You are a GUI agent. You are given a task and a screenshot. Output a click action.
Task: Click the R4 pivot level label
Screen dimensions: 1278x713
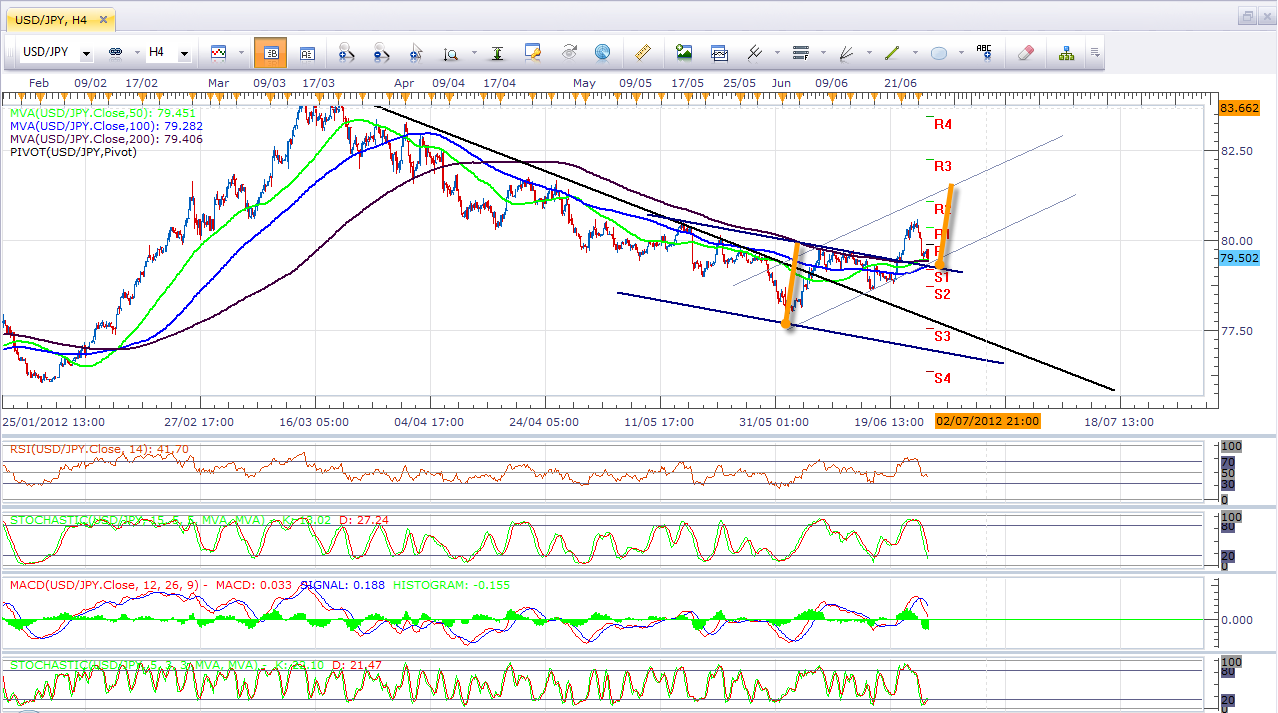pyautogui.click(x=943, y=124)
